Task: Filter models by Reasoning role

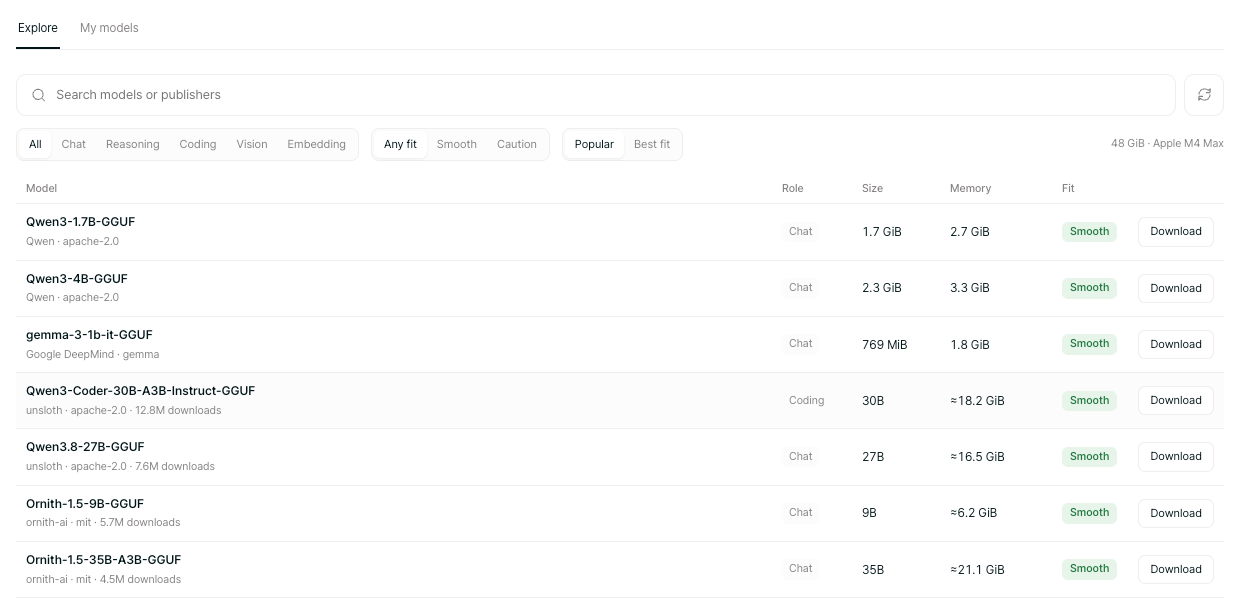Action: tap(133, 144)
